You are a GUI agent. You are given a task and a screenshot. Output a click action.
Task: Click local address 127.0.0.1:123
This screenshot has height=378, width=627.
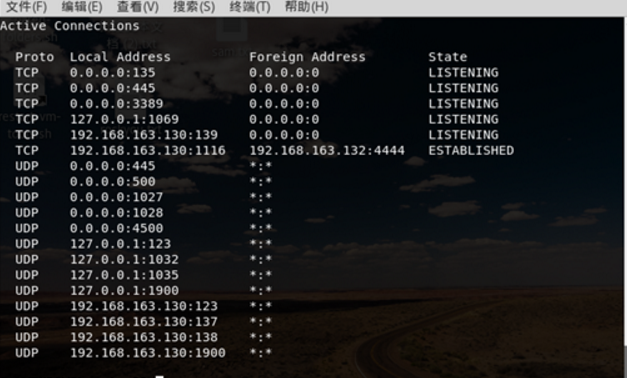120,244
